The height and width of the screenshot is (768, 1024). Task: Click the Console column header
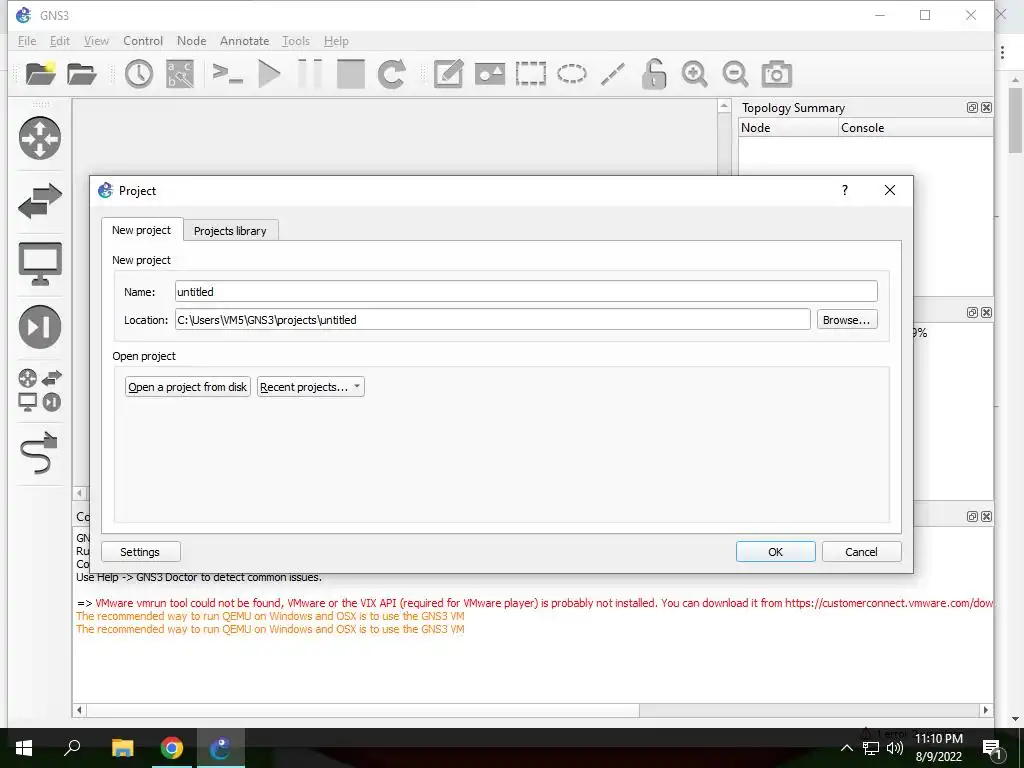(916, 127)
